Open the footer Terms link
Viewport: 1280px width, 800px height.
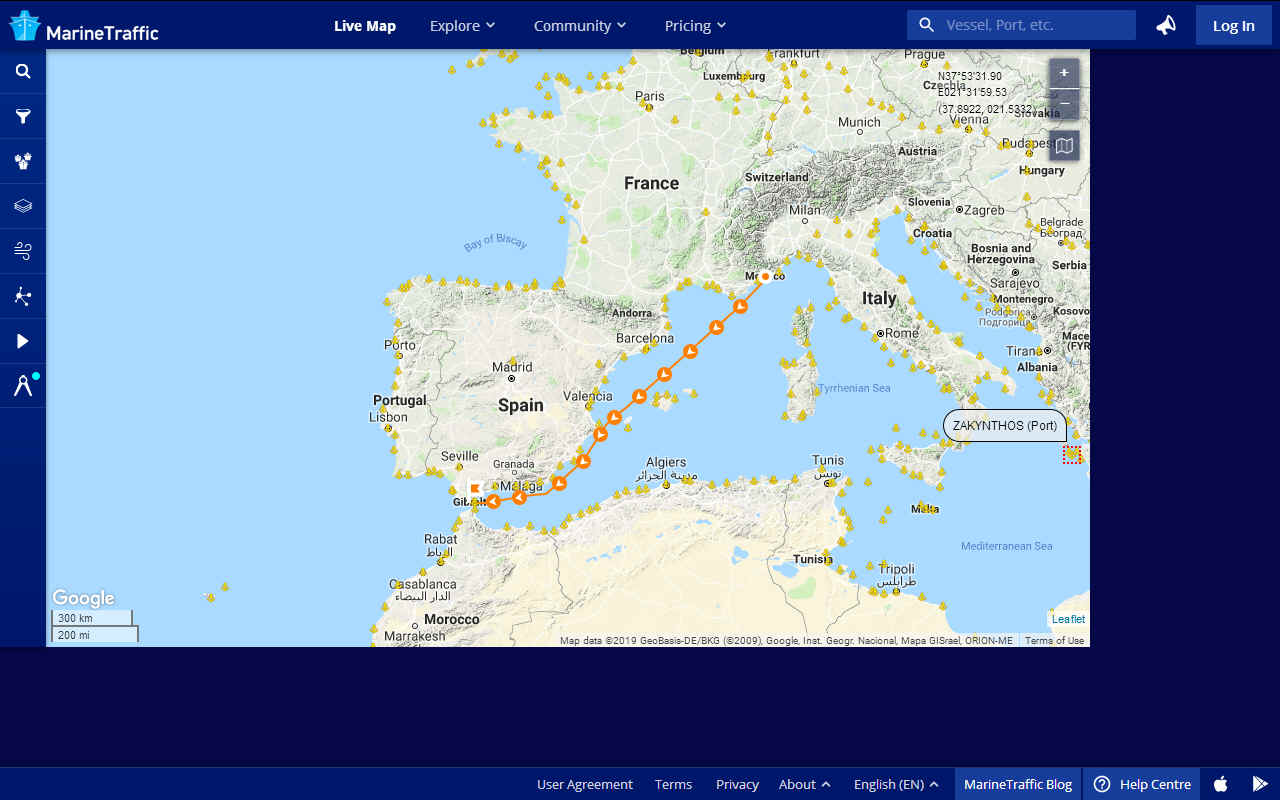(x=673, y=784)
